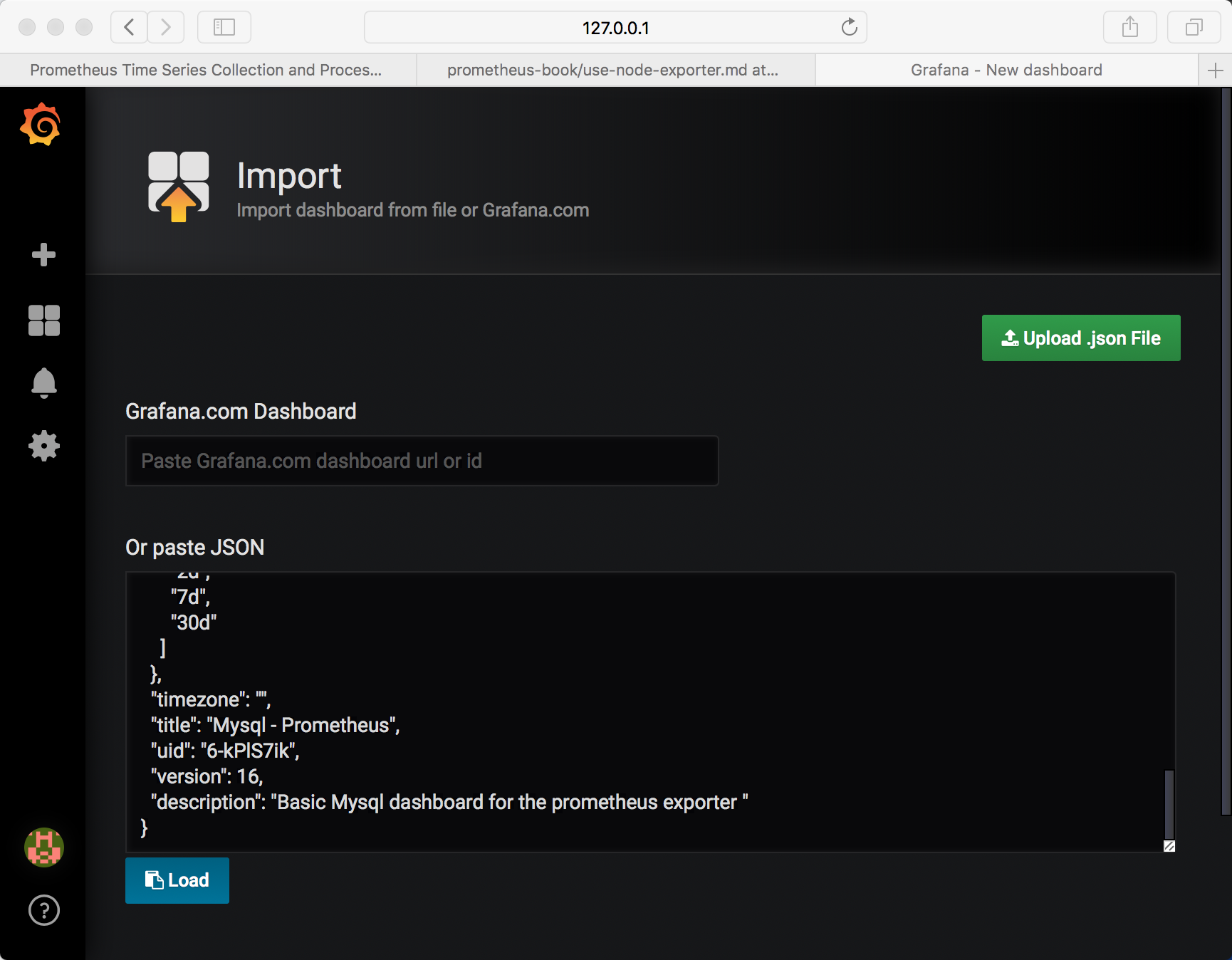1232x960 pixels.
Task: Click the "title": "Mysql - Prometheus" line
Action: coord(276,725)
